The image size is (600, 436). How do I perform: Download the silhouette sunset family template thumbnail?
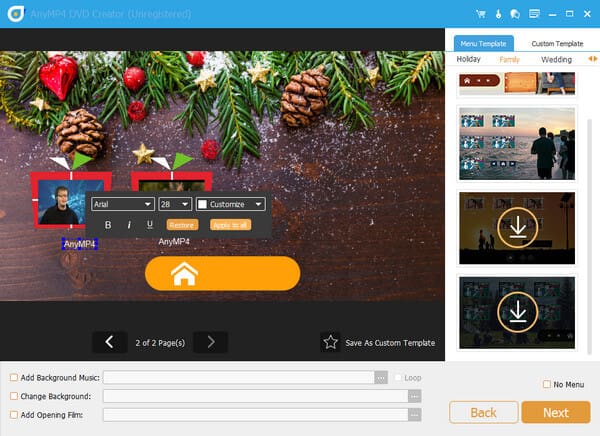(x=517, y=228)
